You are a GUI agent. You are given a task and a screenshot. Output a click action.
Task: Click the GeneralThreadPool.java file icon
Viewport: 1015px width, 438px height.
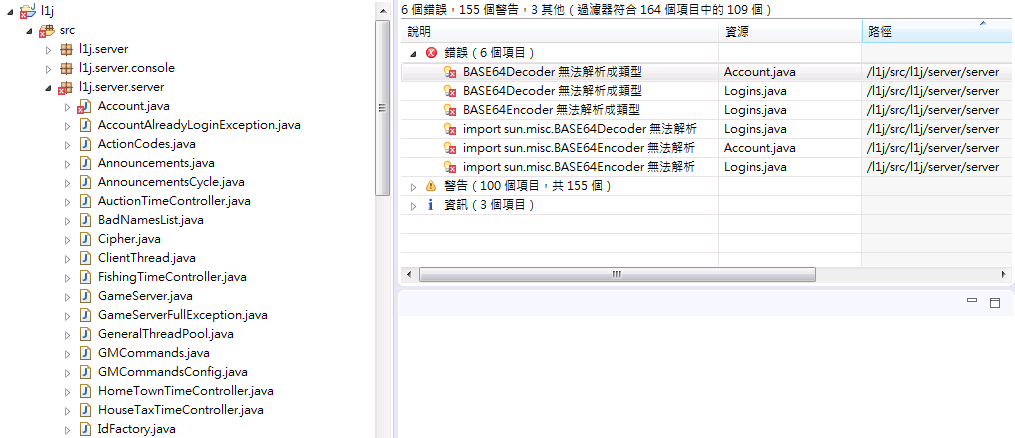(85, 334)
